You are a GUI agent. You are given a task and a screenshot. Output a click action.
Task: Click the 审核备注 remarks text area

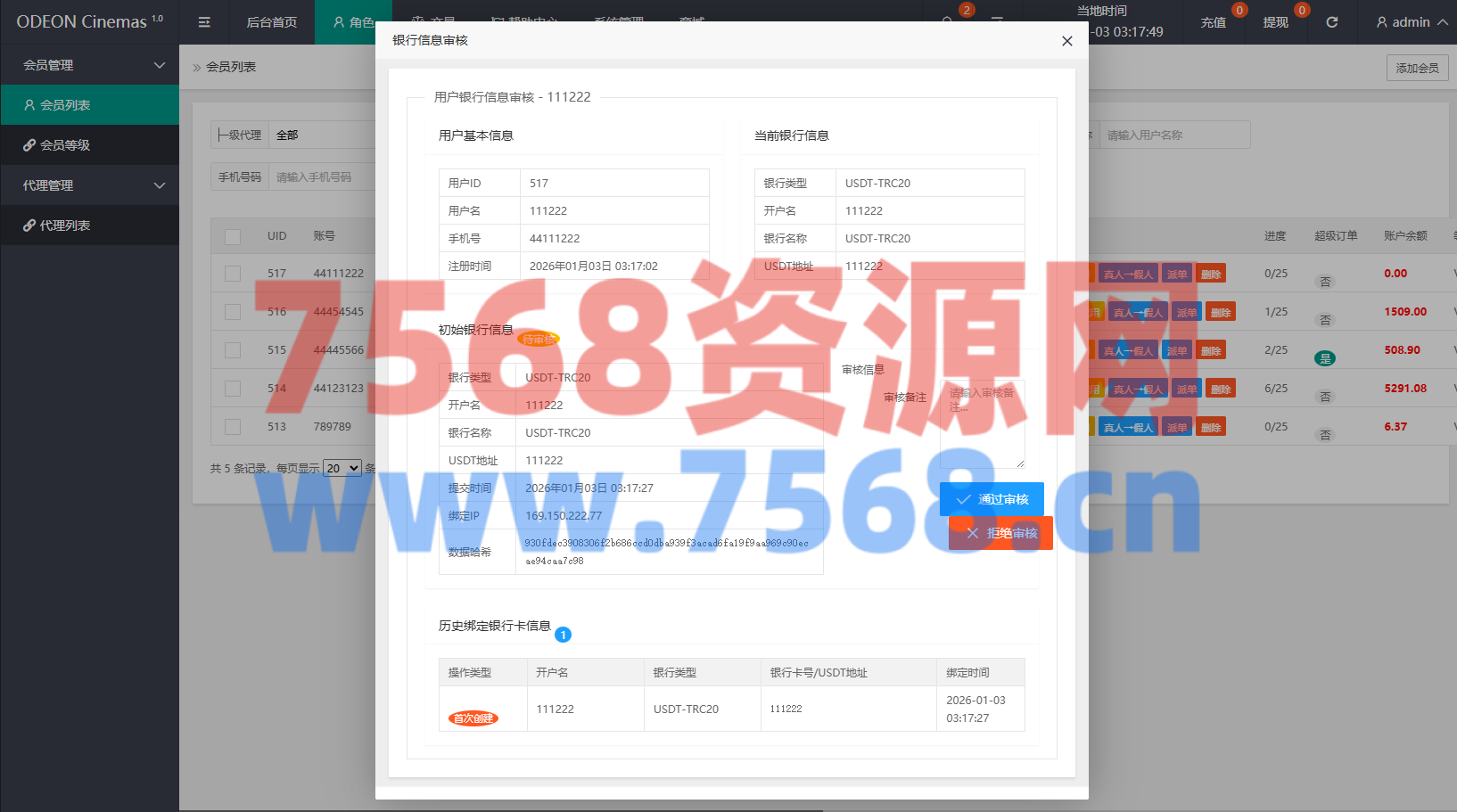(982, 424)
